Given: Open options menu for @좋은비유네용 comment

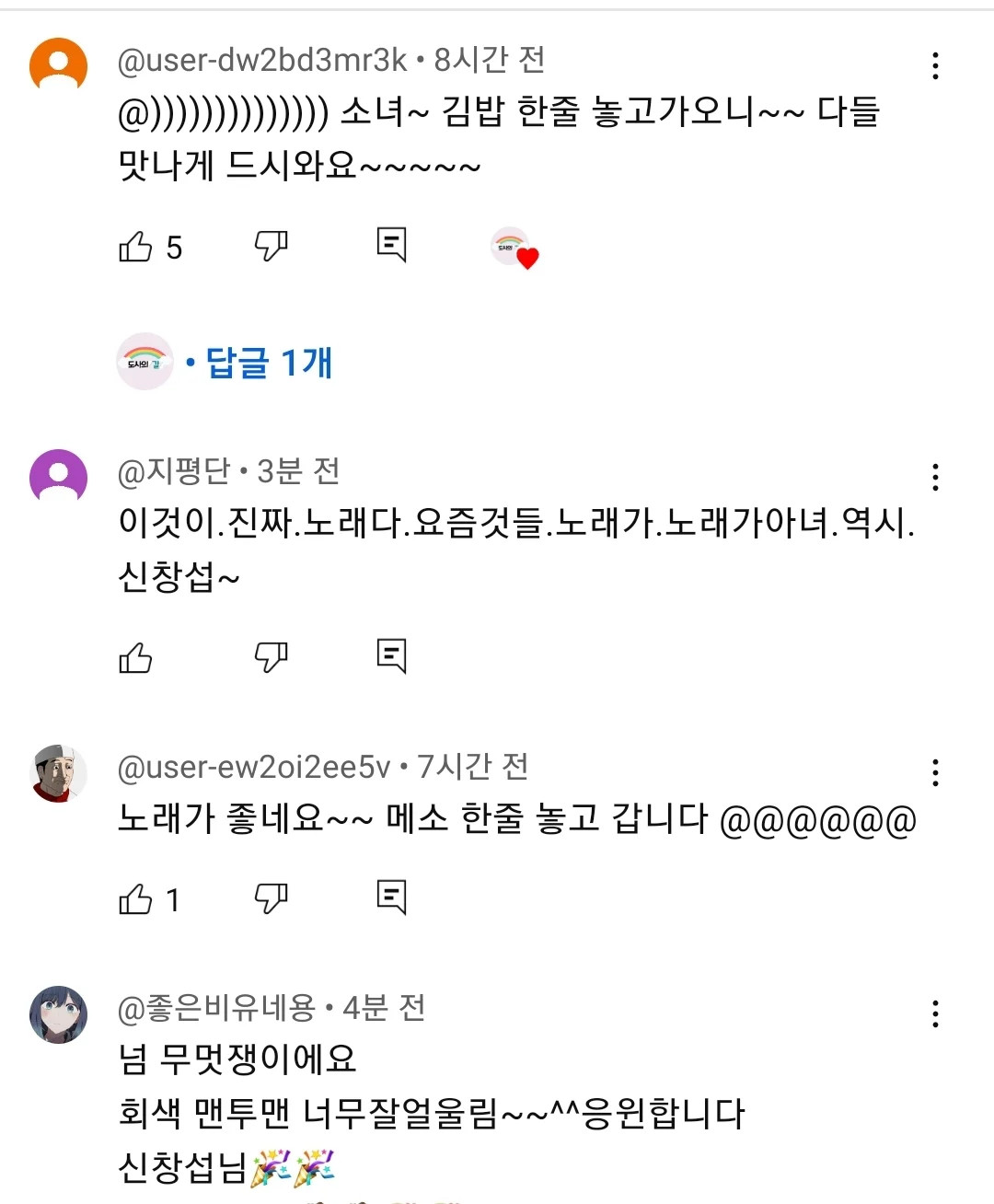Looking at the screenshot, I should (x=935, y=1013).
